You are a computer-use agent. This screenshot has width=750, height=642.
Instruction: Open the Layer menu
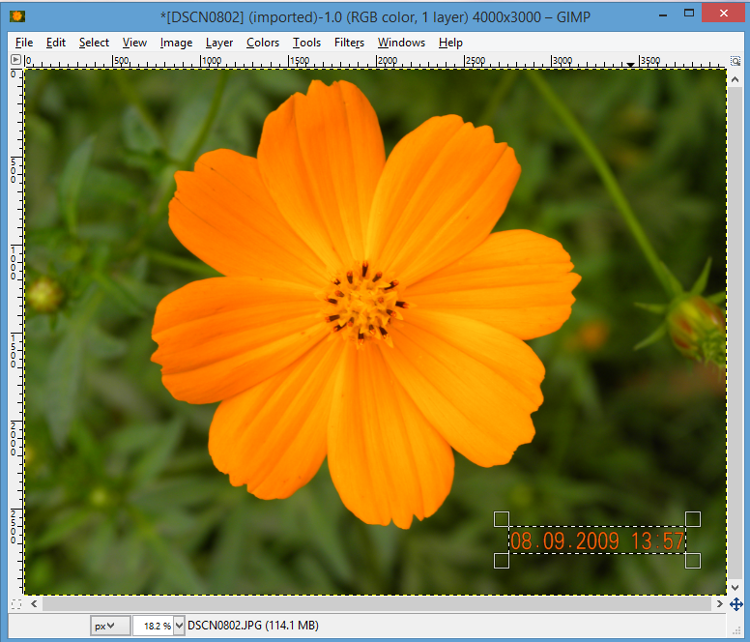pos(219,43)
